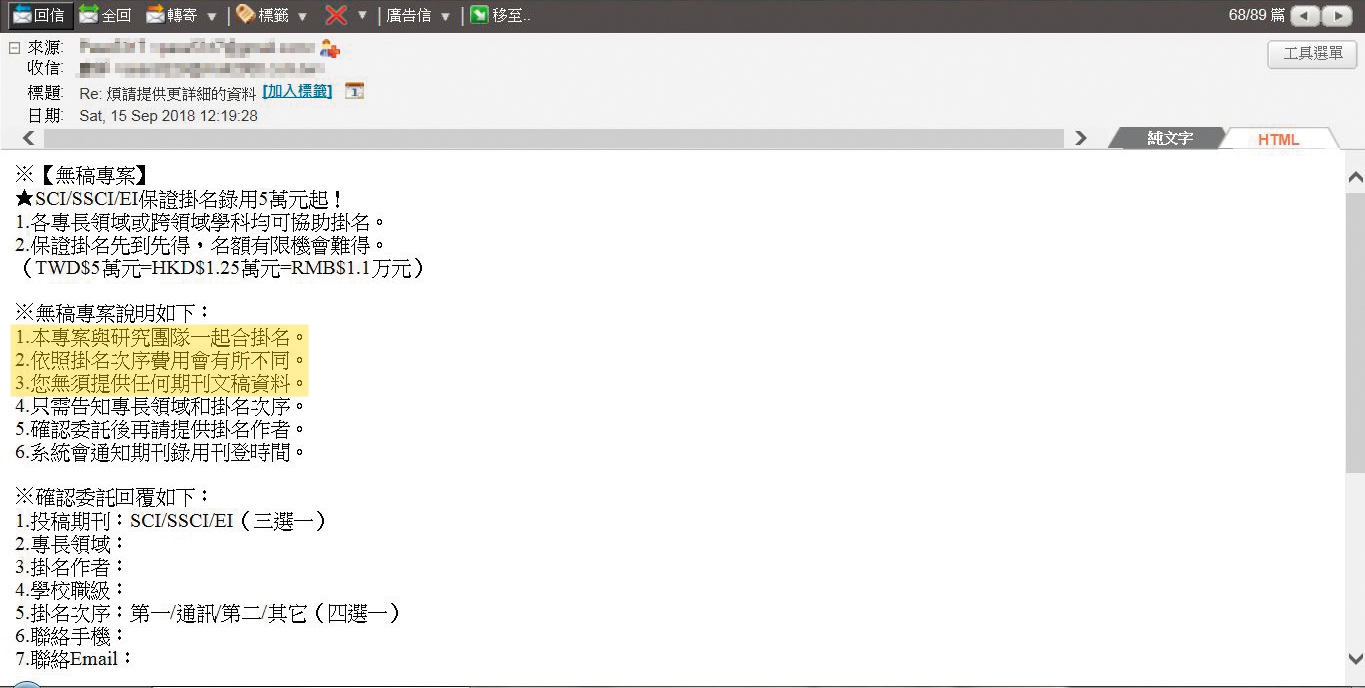
Task: Open the 工具選單 tools menu
Action: coord(1312,54)
